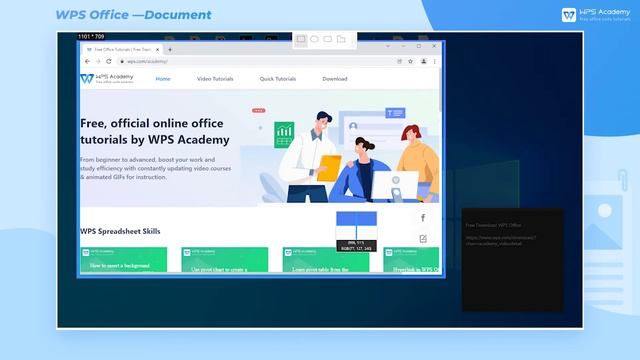Select the ellipse capture shape icon
The image size is (640, 360).
click(x=314, y=39)
